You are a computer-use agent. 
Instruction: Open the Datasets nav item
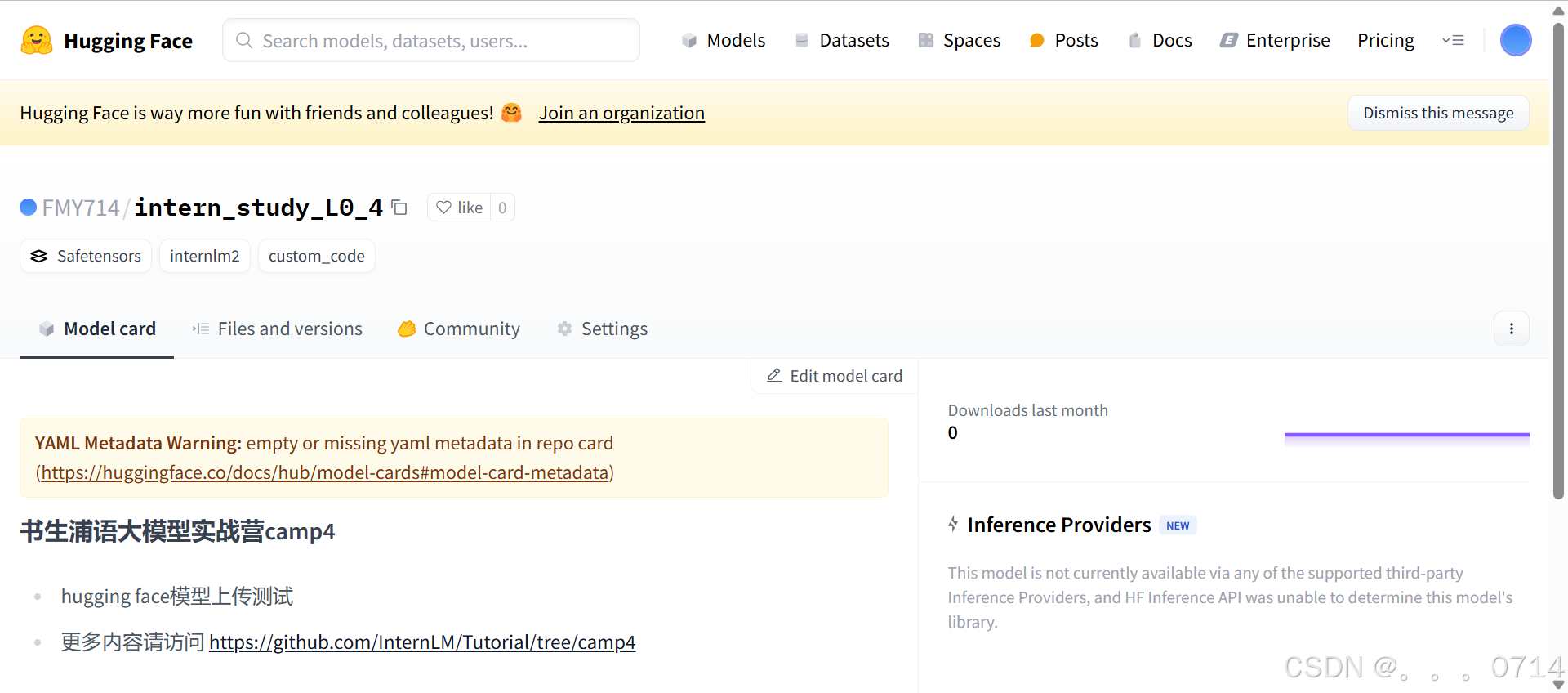point(841,40)
